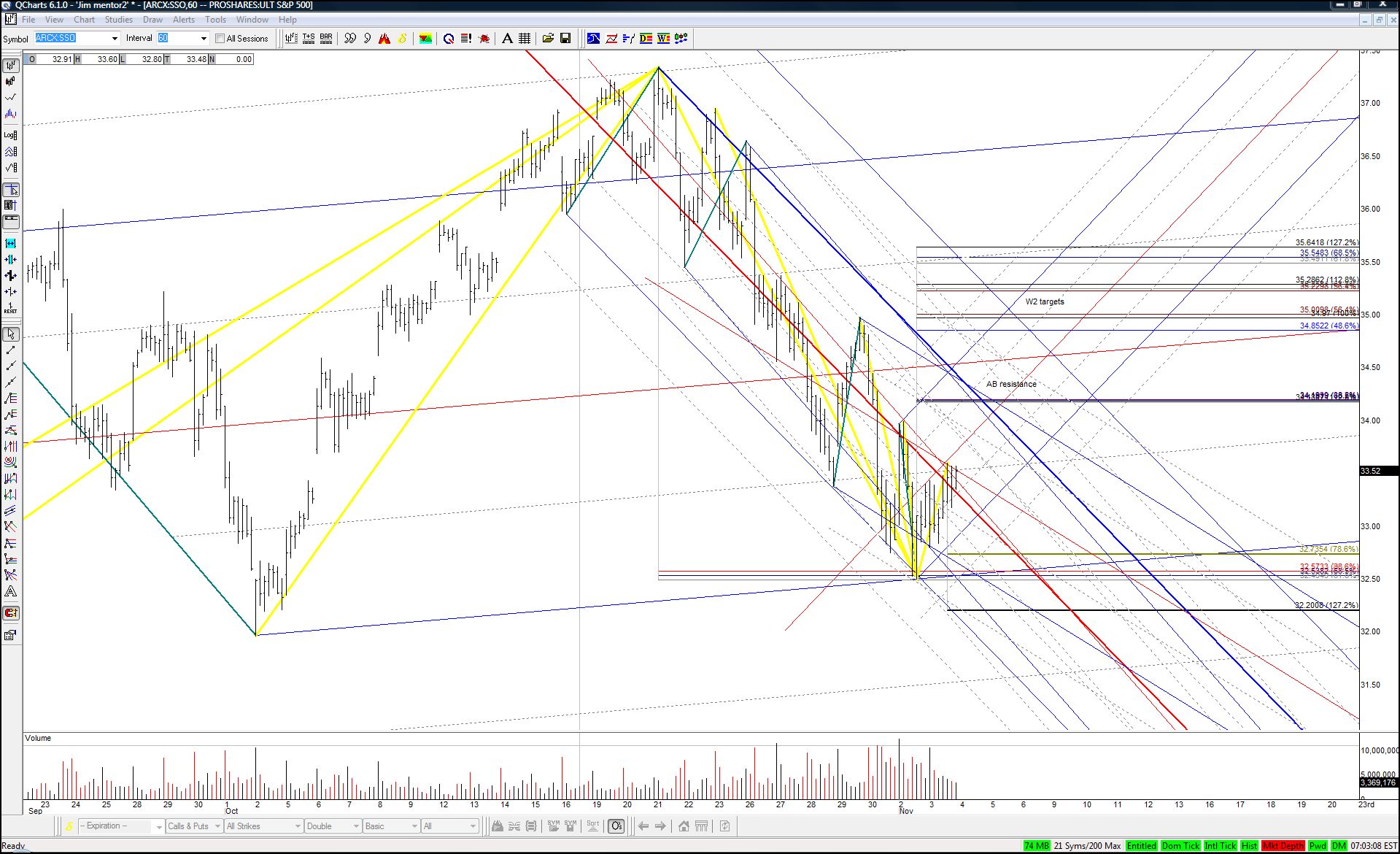Open the Studies menu
This screenshot has width=1400, height=854.
click(x=118, y=20)
